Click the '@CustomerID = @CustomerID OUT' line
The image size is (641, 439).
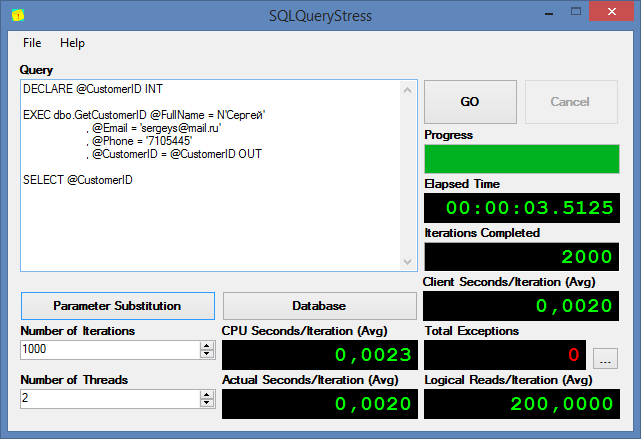tap(174, 155)
